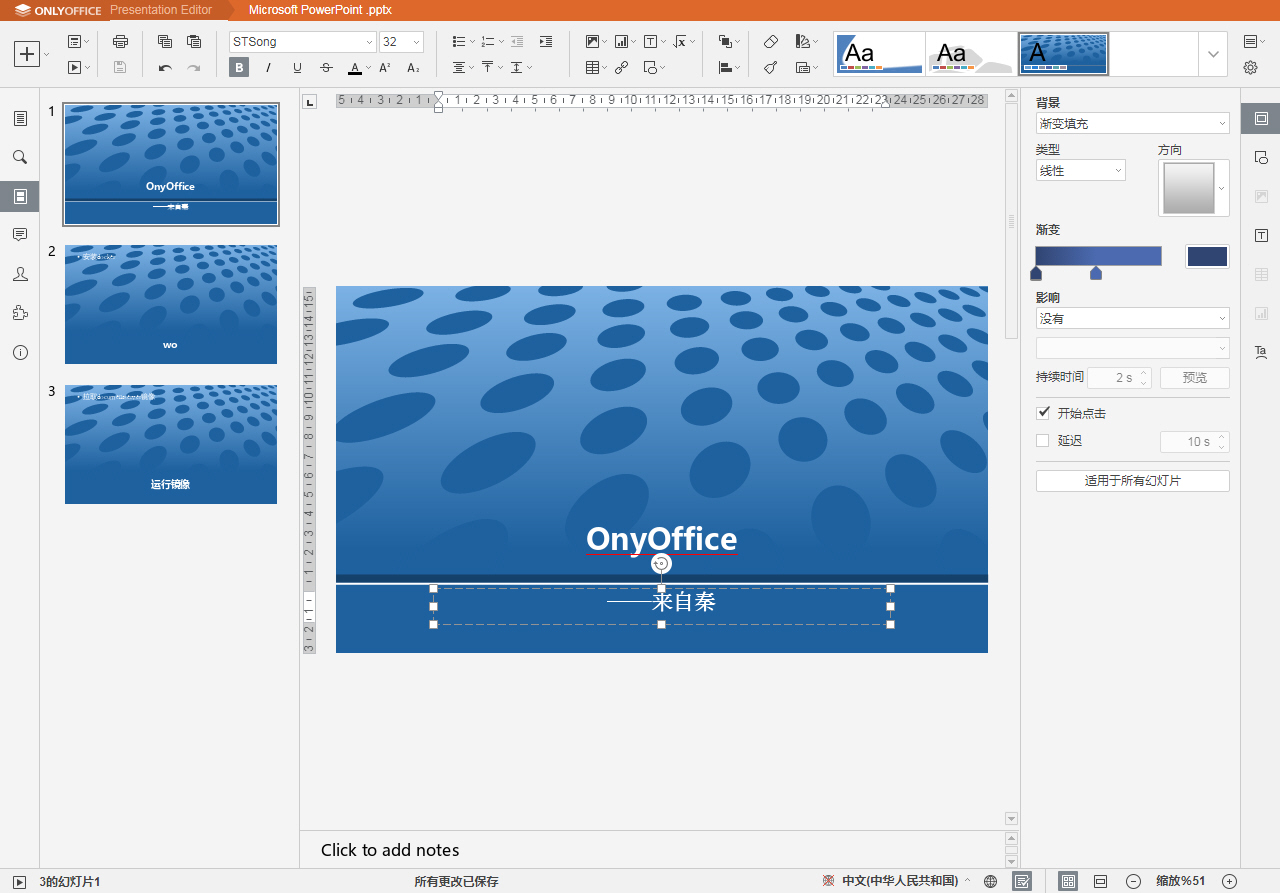Open font color dropdown arrow
This screenshot has height=893, width=1280.
click(x=368, y=68)
